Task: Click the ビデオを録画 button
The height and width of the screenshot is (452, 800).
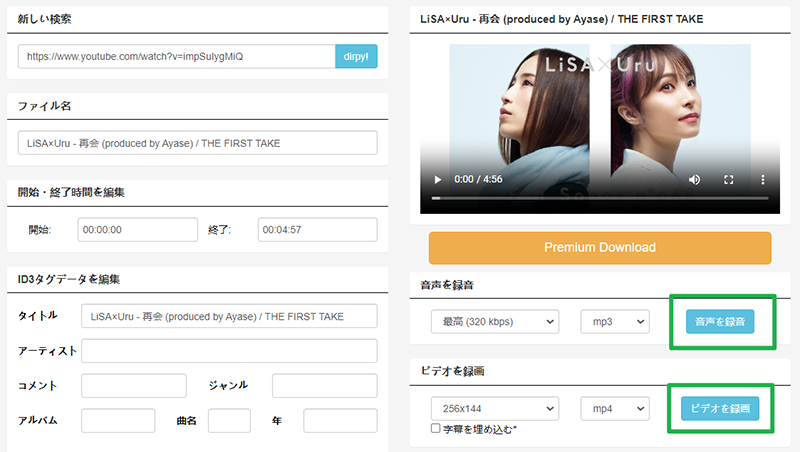Action: pos(720,408)
